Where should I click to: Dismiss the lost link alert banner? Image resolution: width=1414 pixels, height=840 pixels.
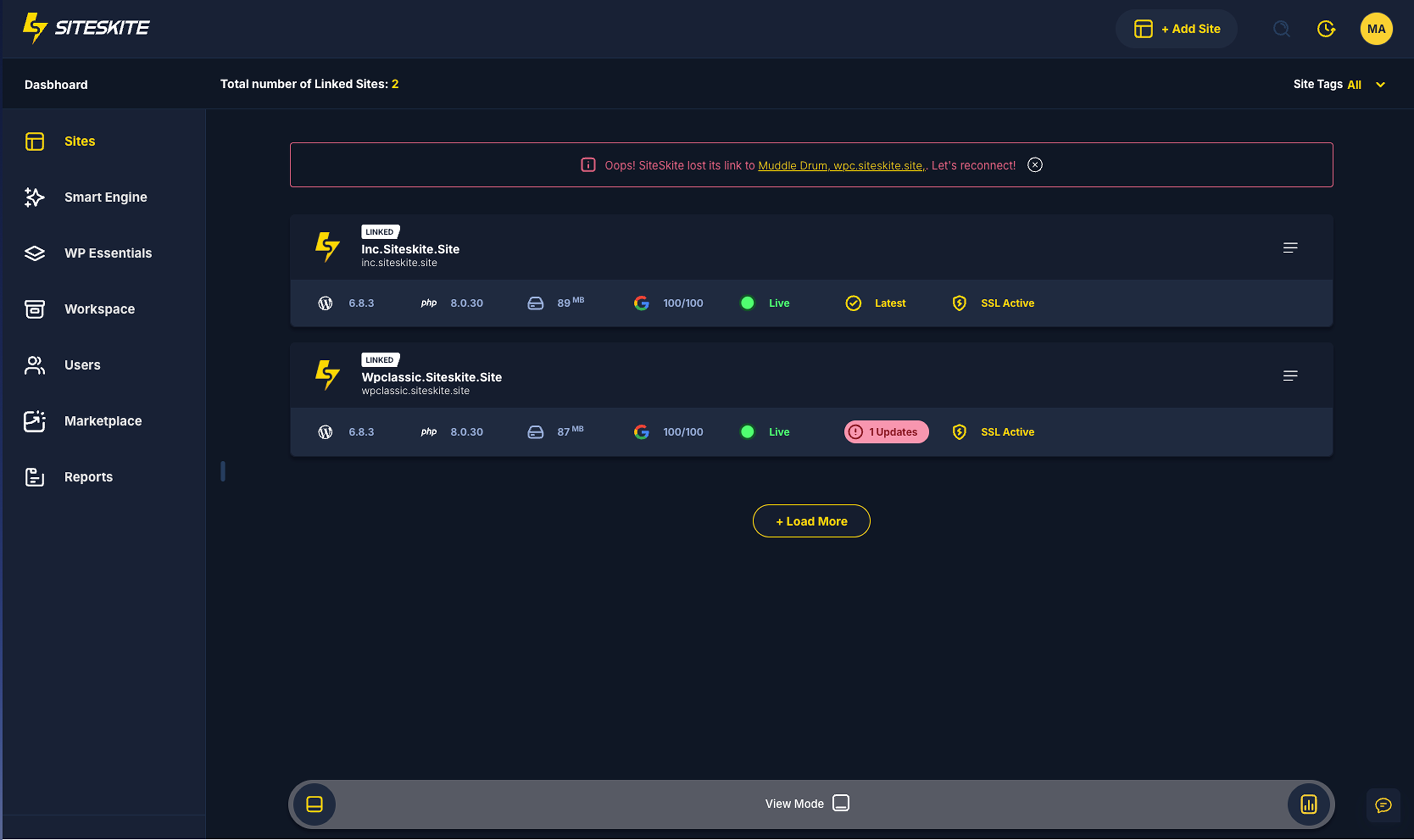[x=1034, y=165]
